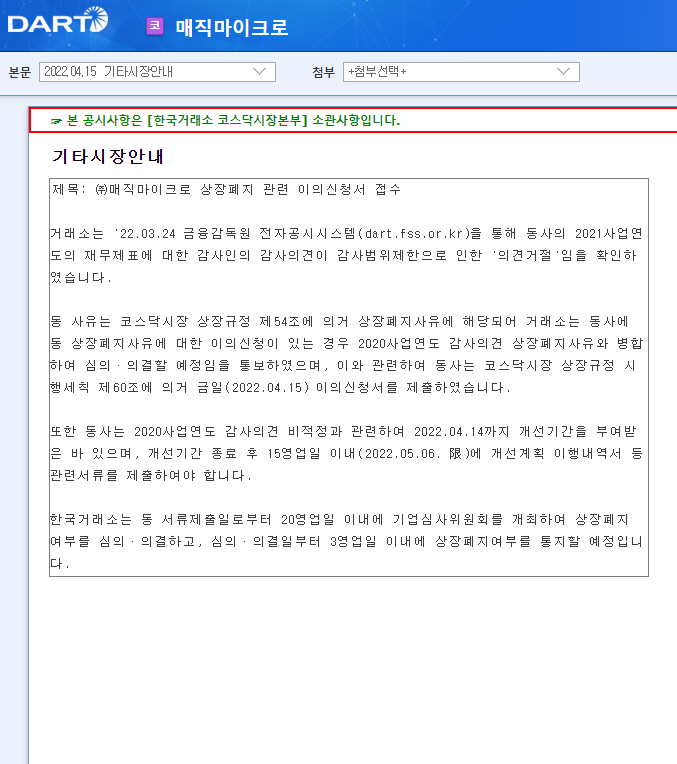Image resolution: width=677 pixels, height=764 pixels.
Task: Click the pointing hand icon in notice
Action: (x=57, y=121)
